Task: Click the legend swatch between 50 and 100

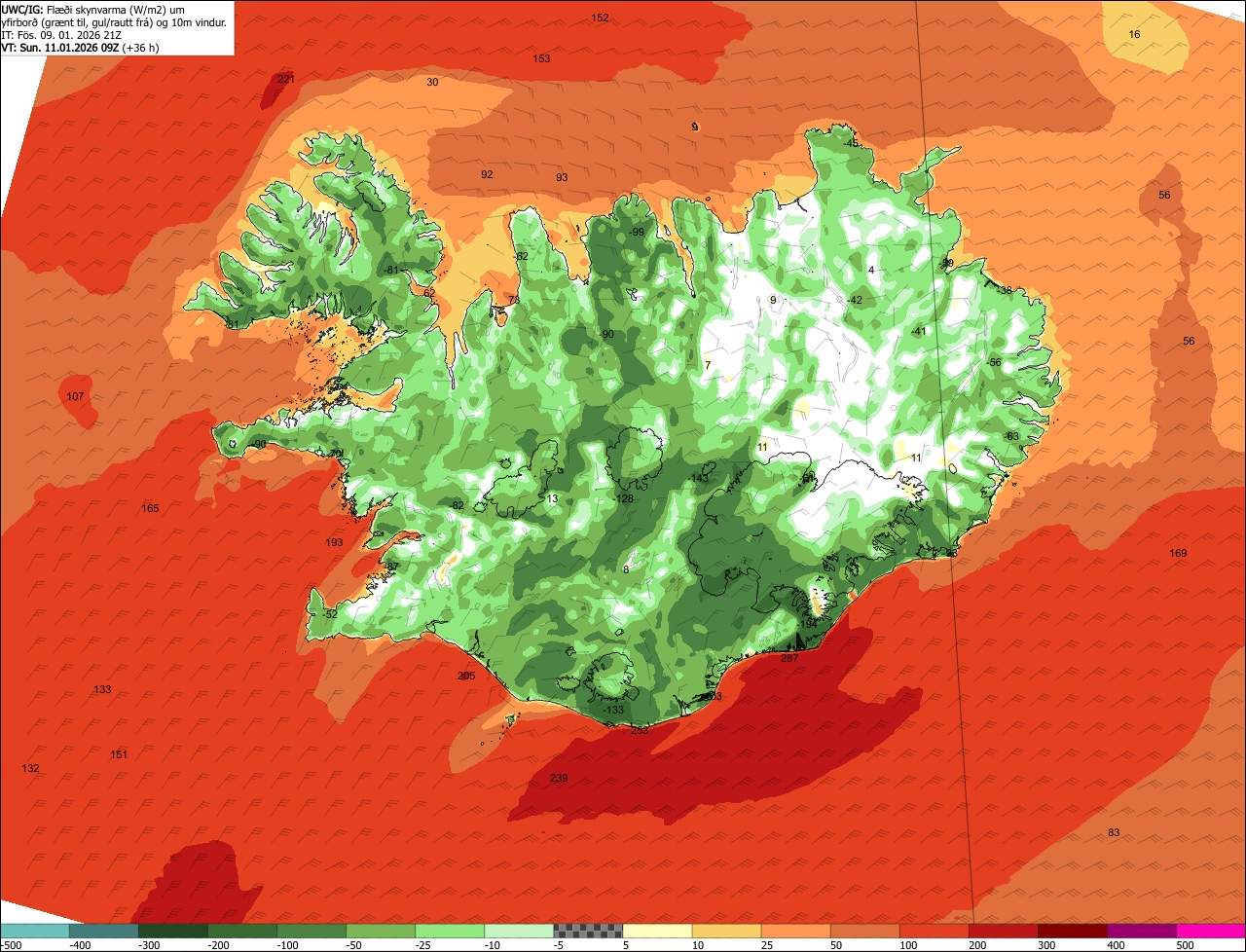Action: pos(864,931)
